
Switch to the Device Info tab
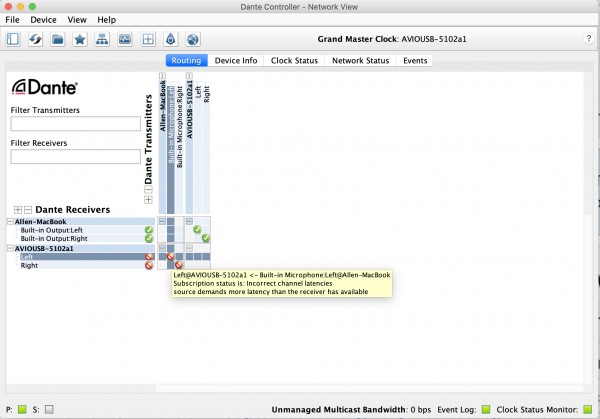(236, 60)
